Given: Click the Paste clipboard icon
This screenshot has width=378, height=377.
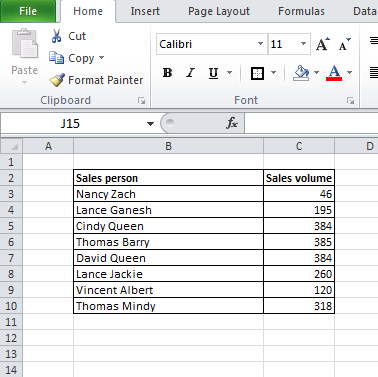Looking at the screenshot, I should tap(25, 44).
